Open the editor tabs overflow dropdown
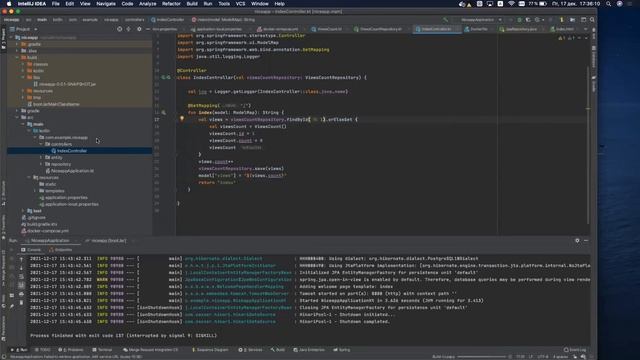The image size is (640, 360). pos(586,29)
